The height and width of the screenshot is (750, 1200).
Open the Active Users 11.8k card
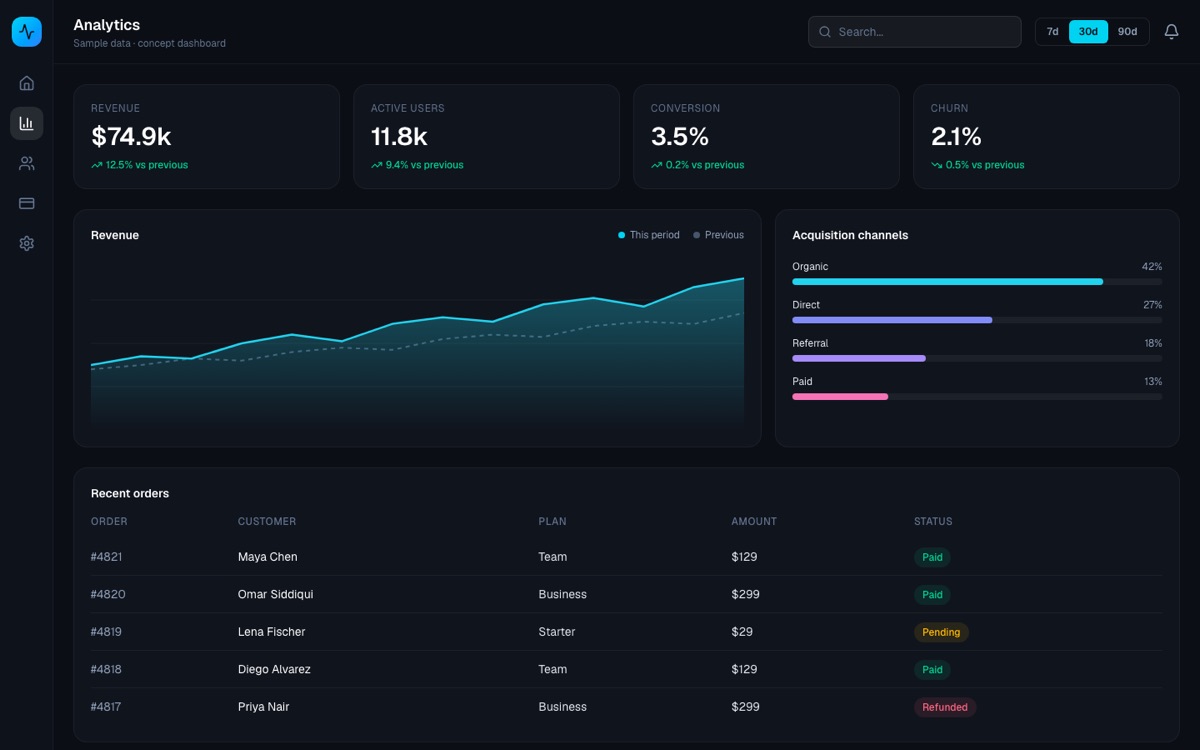(487, 136)
